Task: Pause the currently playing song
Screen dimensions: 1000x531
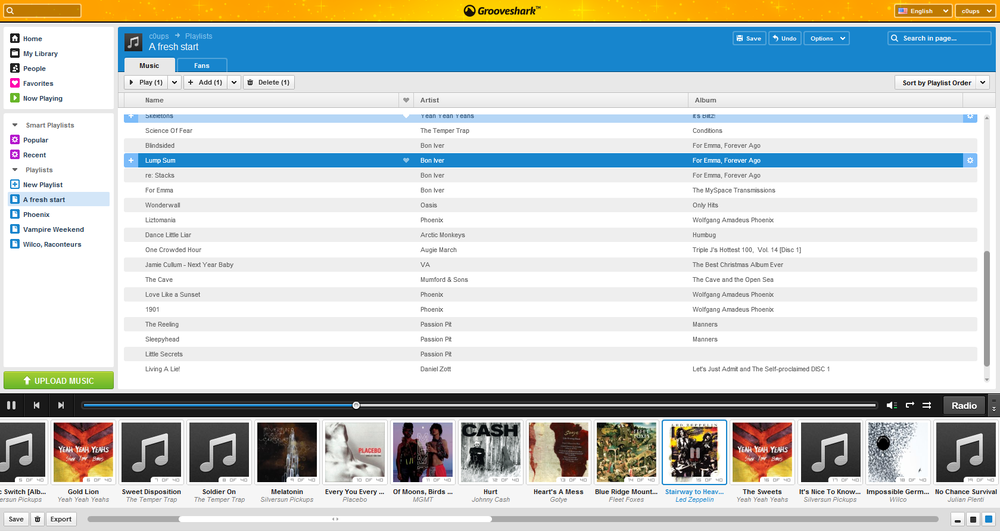Action: tap(12, 405)
